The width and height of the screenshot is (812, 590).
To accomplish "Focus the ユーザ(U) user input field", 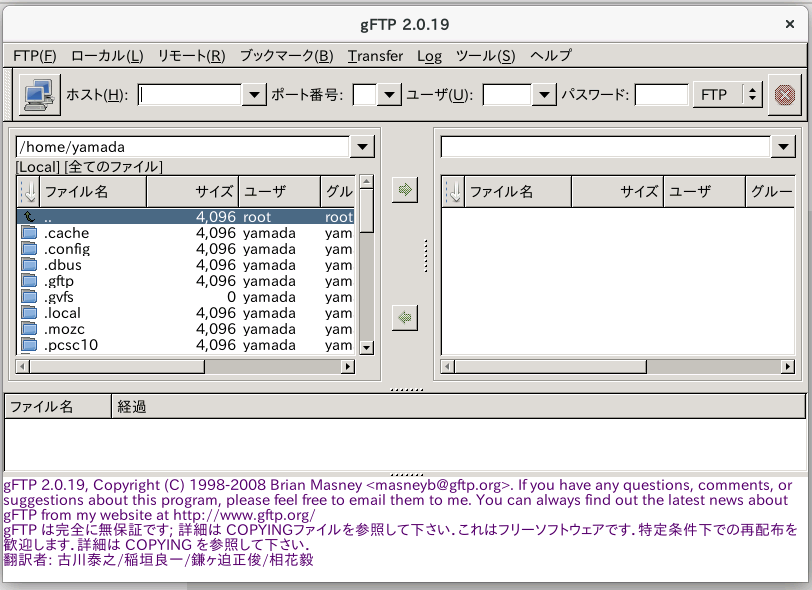I will point(507,95).
